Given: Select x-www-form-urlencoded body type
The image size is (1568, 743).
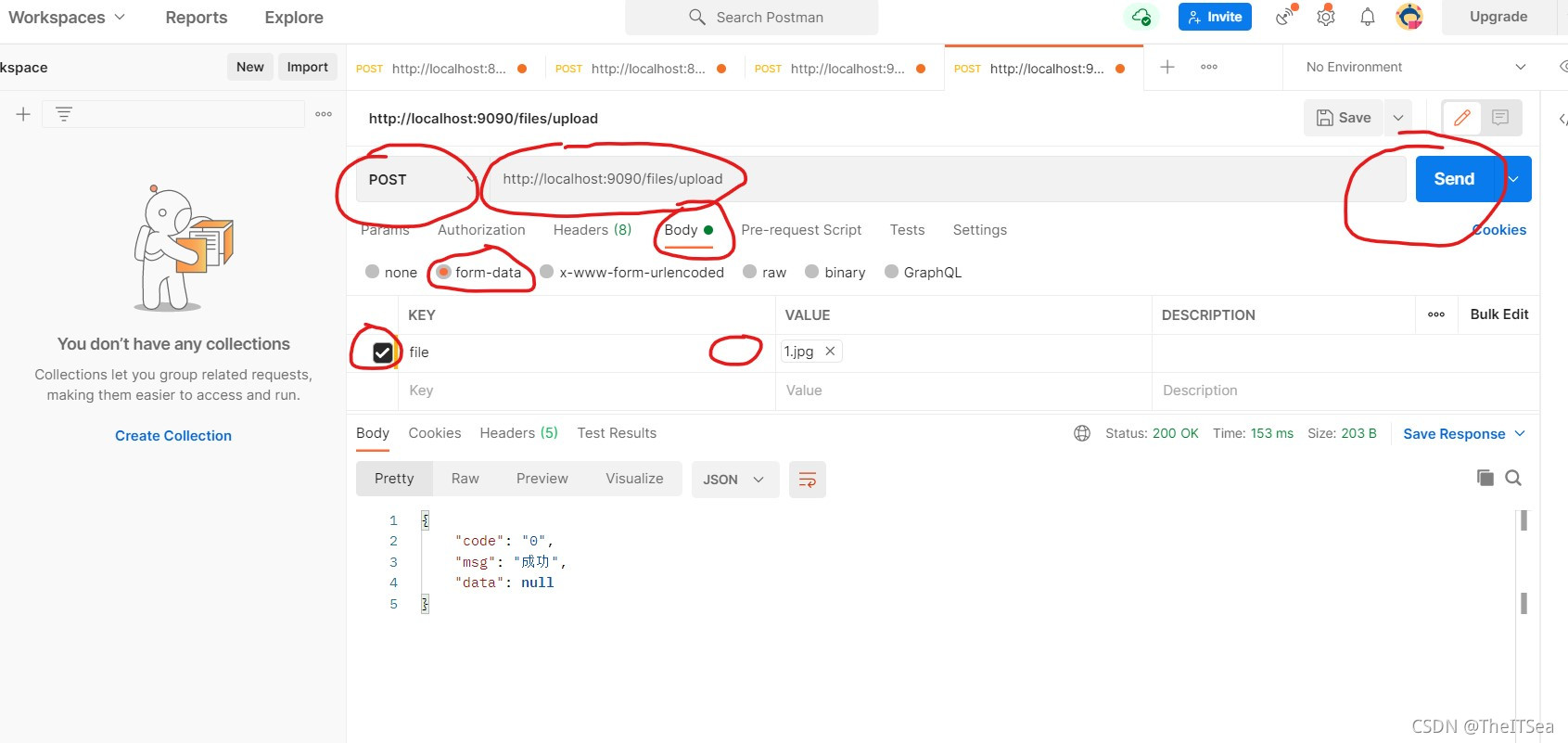Looking at the screenshot, I should tap(547, 272).
